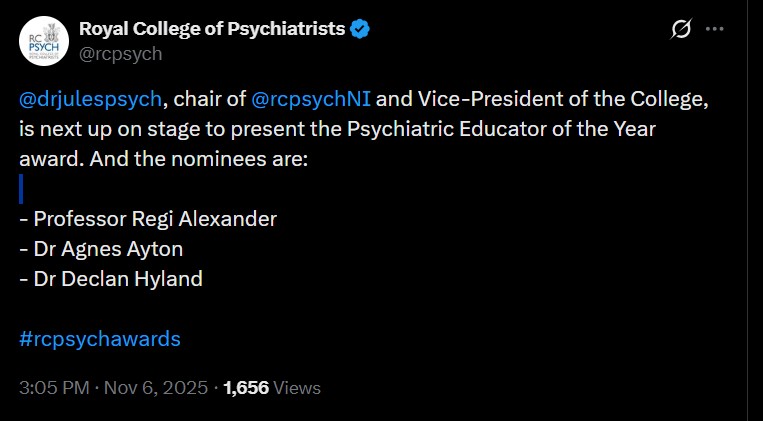Click the text is next up on stage
The image size is (763, 421).
pyautogui.click(x=107, y=129)
